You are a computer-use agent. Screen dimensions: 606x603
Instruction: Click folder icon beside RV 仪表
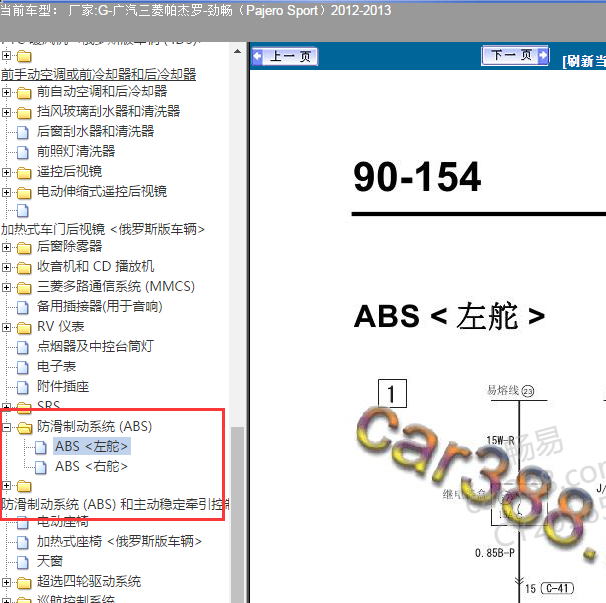pyautogui.click(x=24, y=328)
